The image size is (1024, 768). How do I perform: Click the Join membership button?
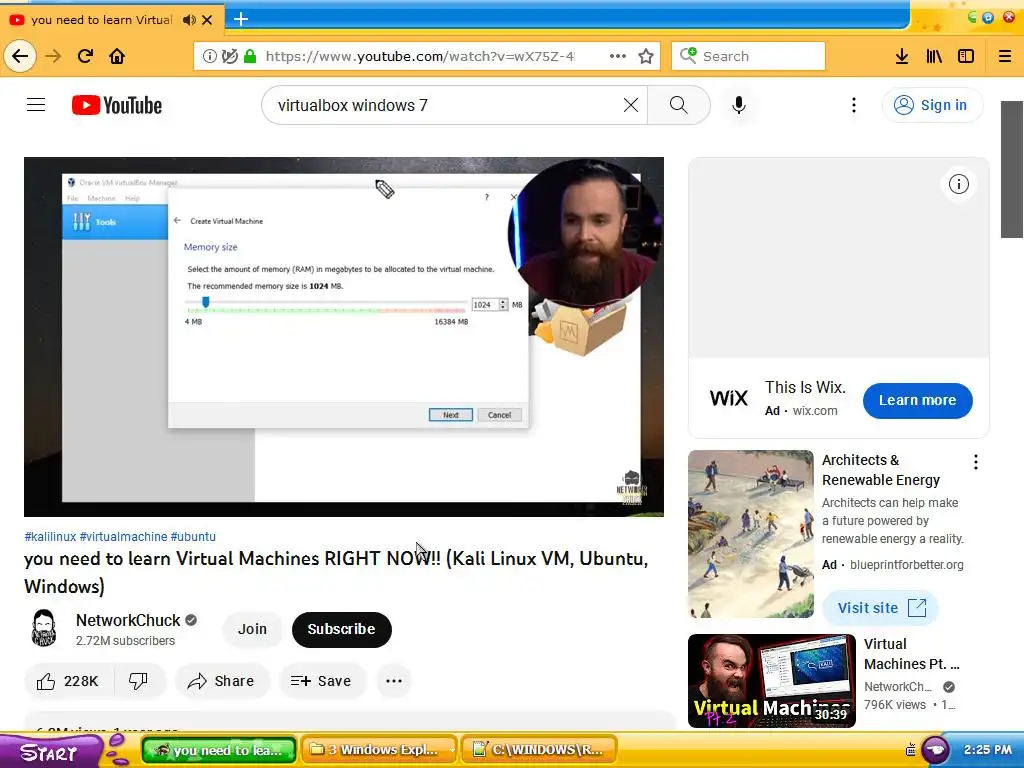click(x=252, y=629)
